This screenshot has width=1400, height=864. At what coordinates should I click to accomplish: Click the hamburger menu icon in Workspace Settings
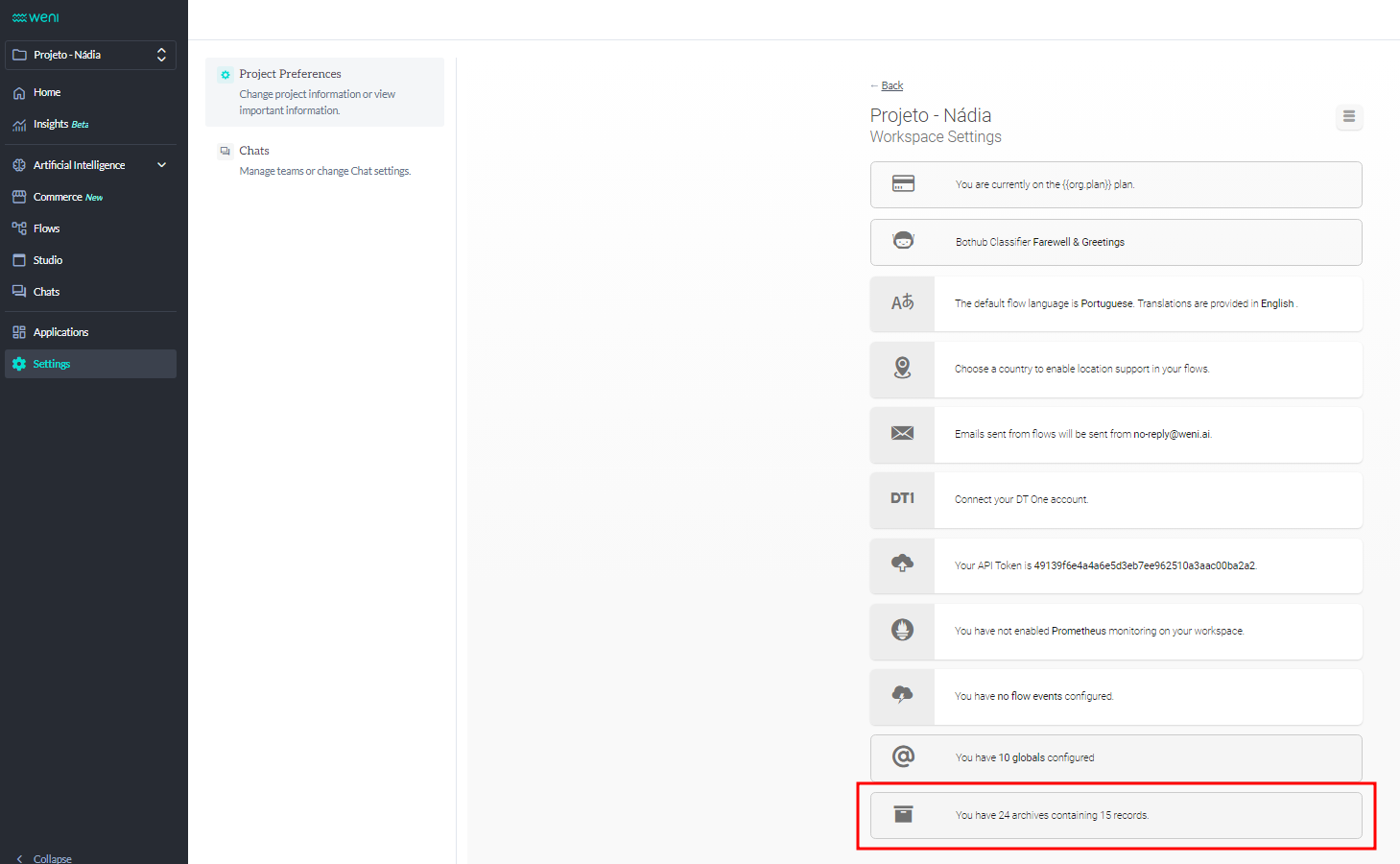click(x=1348, y=117)
